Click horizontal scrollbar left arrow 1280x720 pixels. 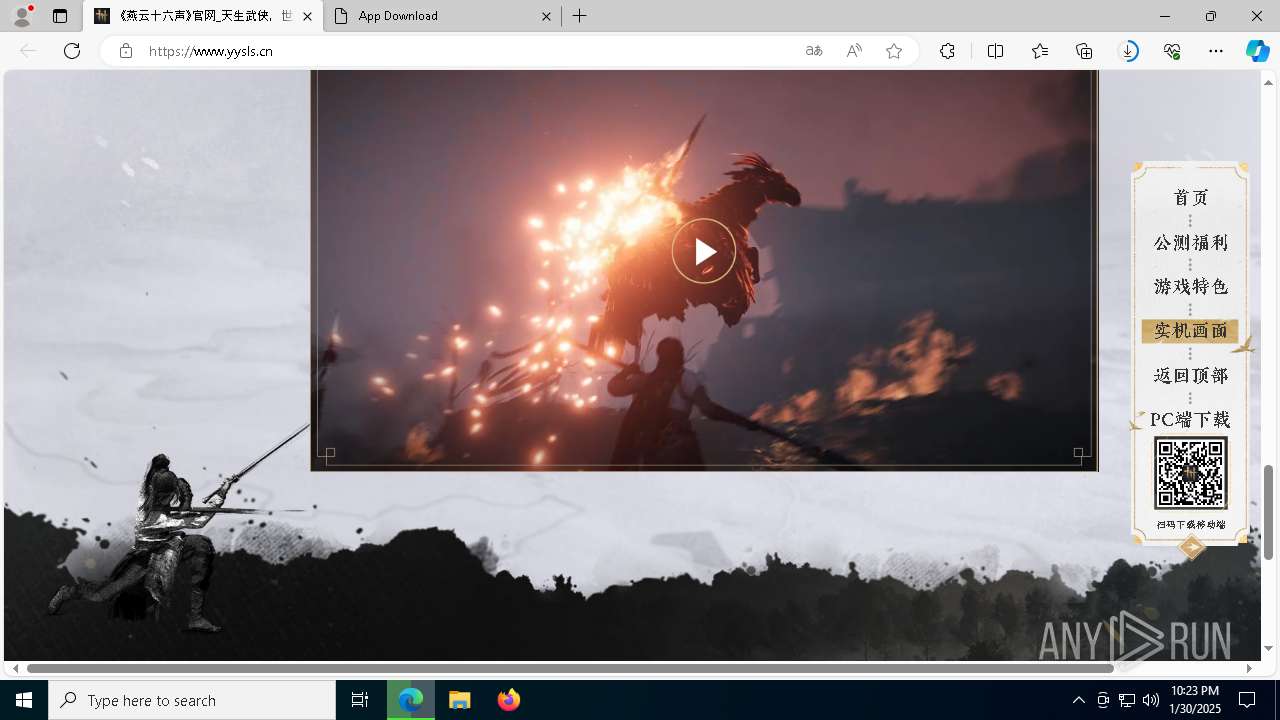15,668
